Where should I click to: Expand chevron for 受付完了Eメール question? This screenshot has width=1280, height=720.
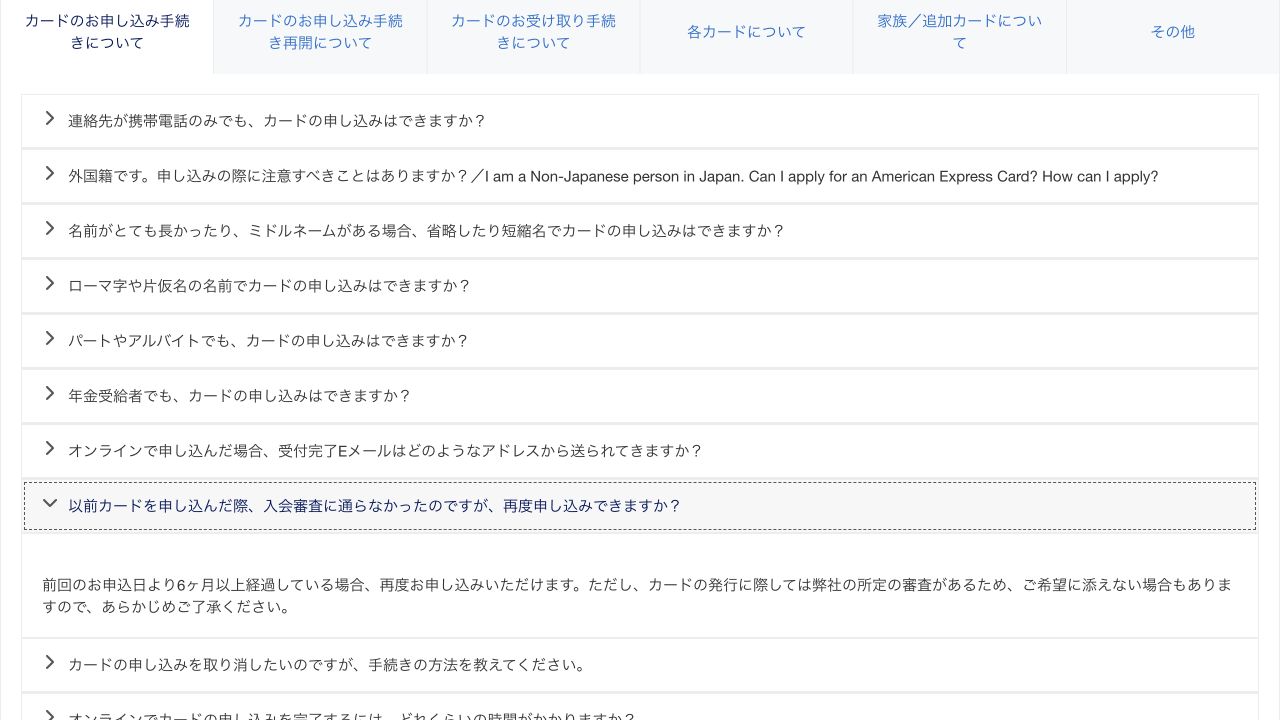49,449
